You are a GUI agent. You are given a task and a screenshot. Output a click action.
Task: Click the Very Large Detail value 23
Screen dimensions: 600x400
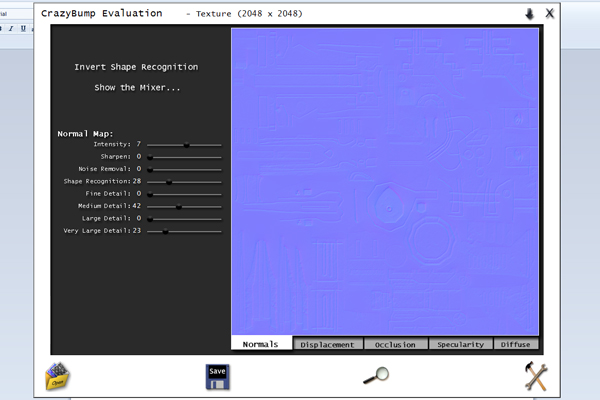(137, 230)
